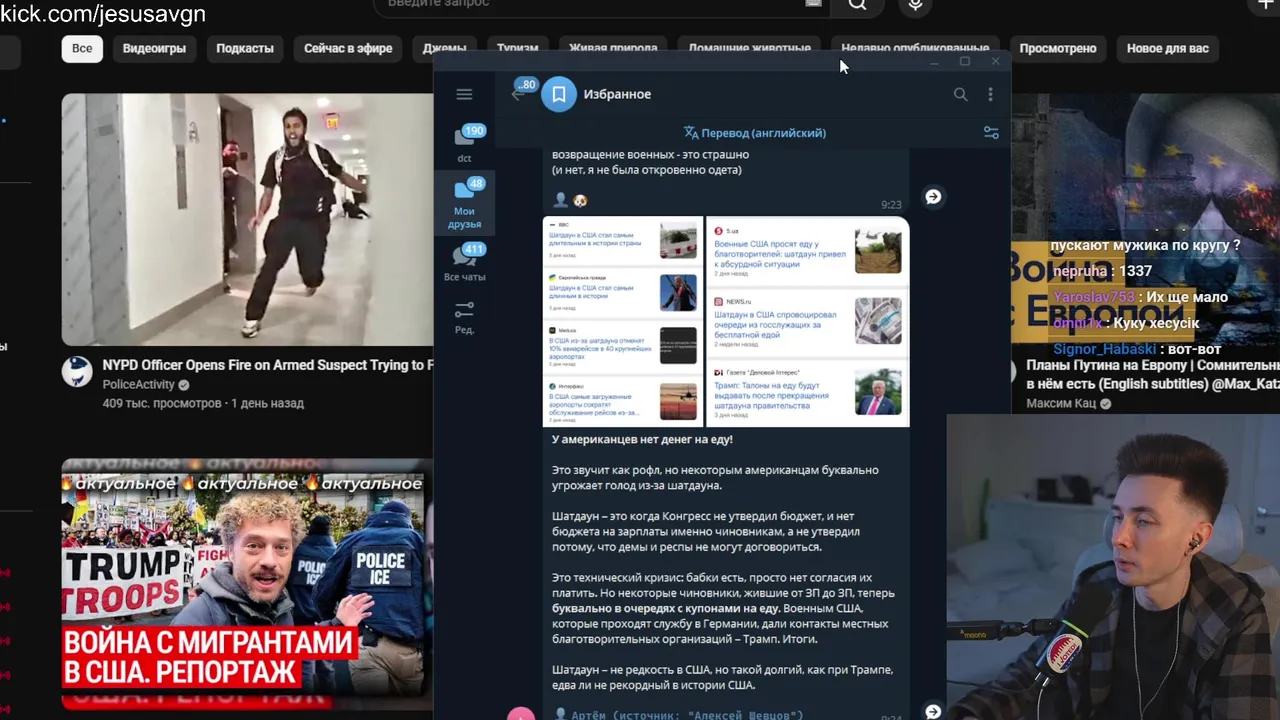Select the dct chat folder
1280x720 pixels.
click(x=465, y=144)
